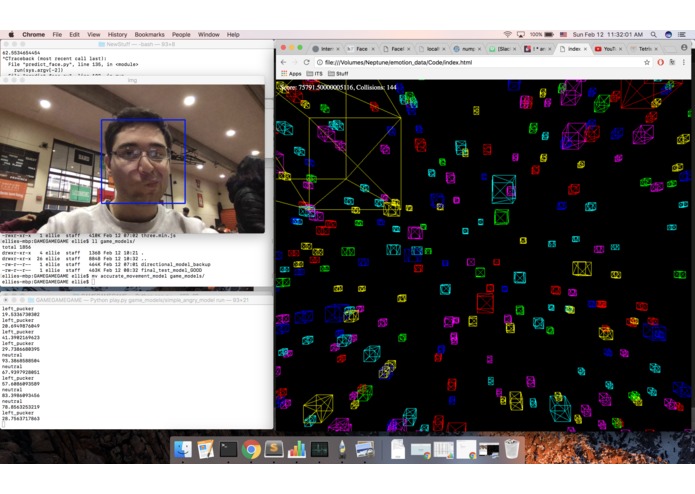The height and width of the screenshot is (494, 695).
Task: Open the ITS bookmarks folder
Action: click(315, 74)
